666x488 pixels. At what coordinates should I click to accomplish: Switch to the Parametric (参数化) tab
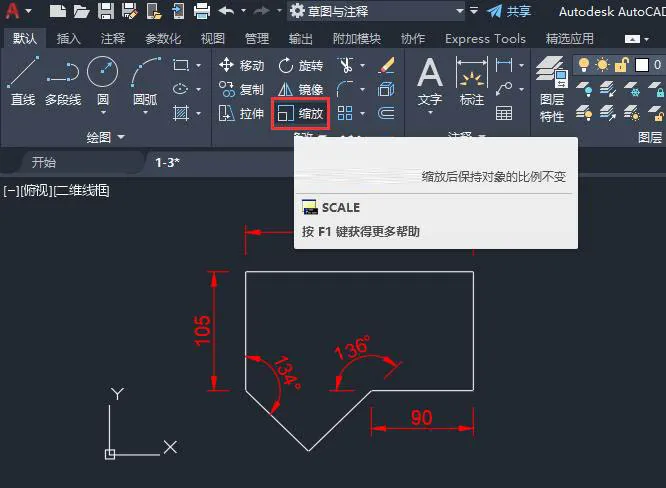[x=163, y=39]
